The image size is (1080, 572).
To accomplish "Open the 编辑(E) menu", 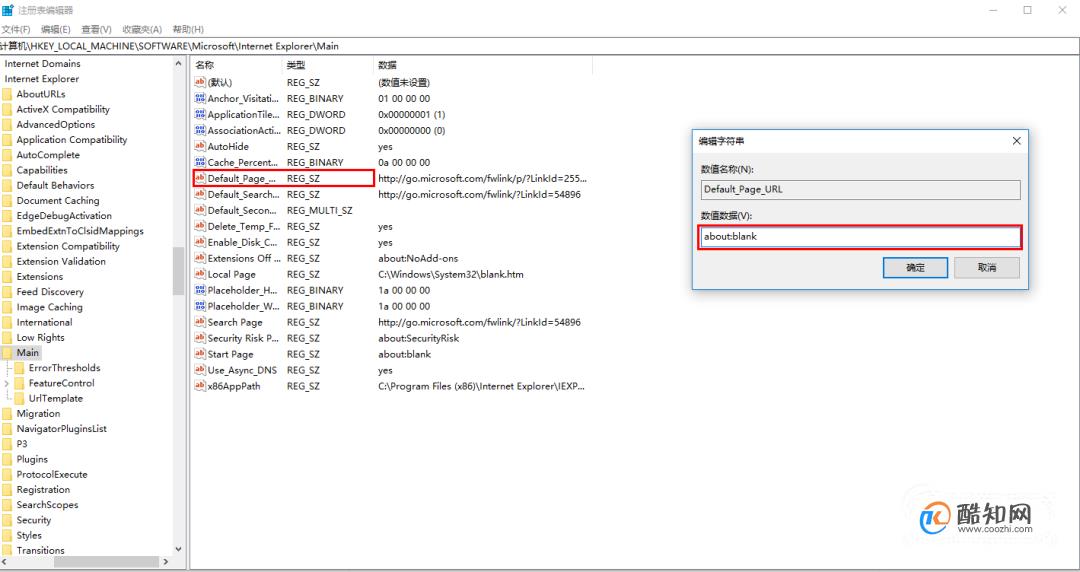I will click(56, 30).
